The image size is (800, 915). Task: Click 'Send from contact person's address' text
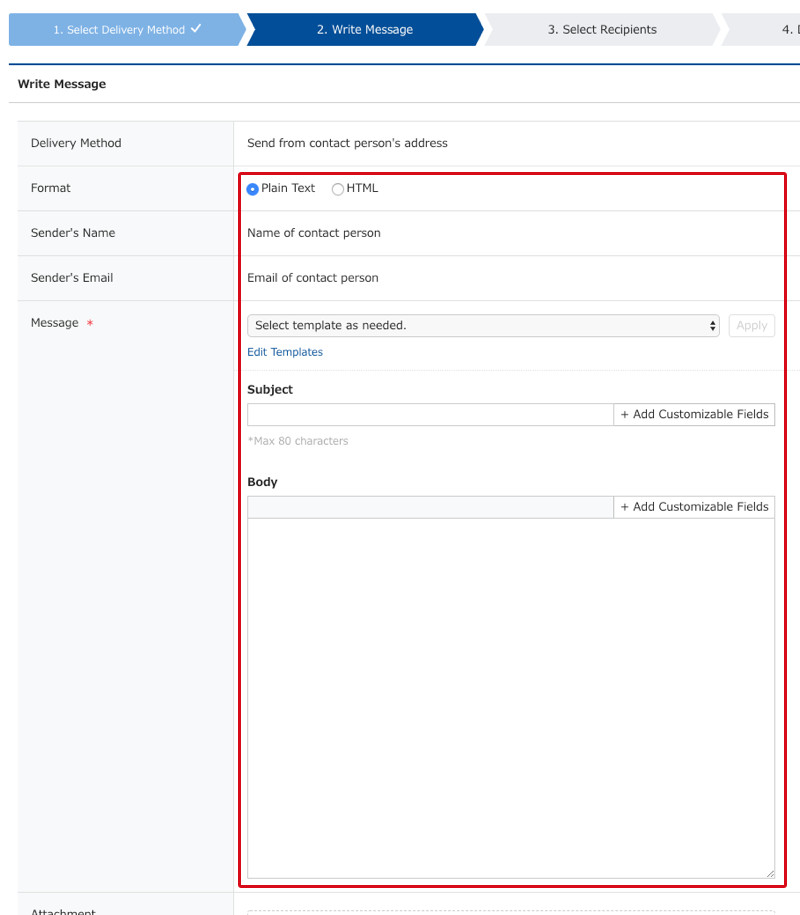347,143
